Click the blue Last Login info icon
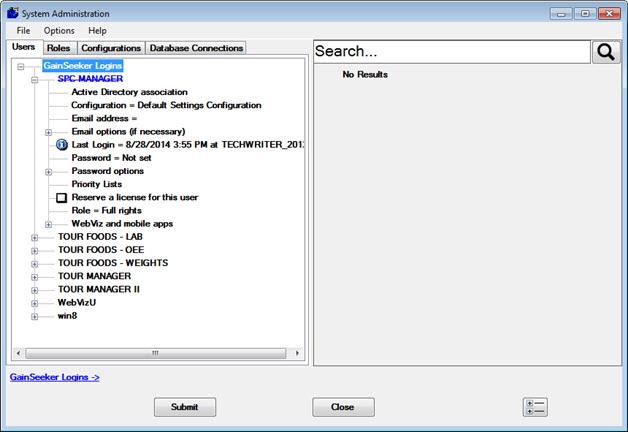 [62, 145]
